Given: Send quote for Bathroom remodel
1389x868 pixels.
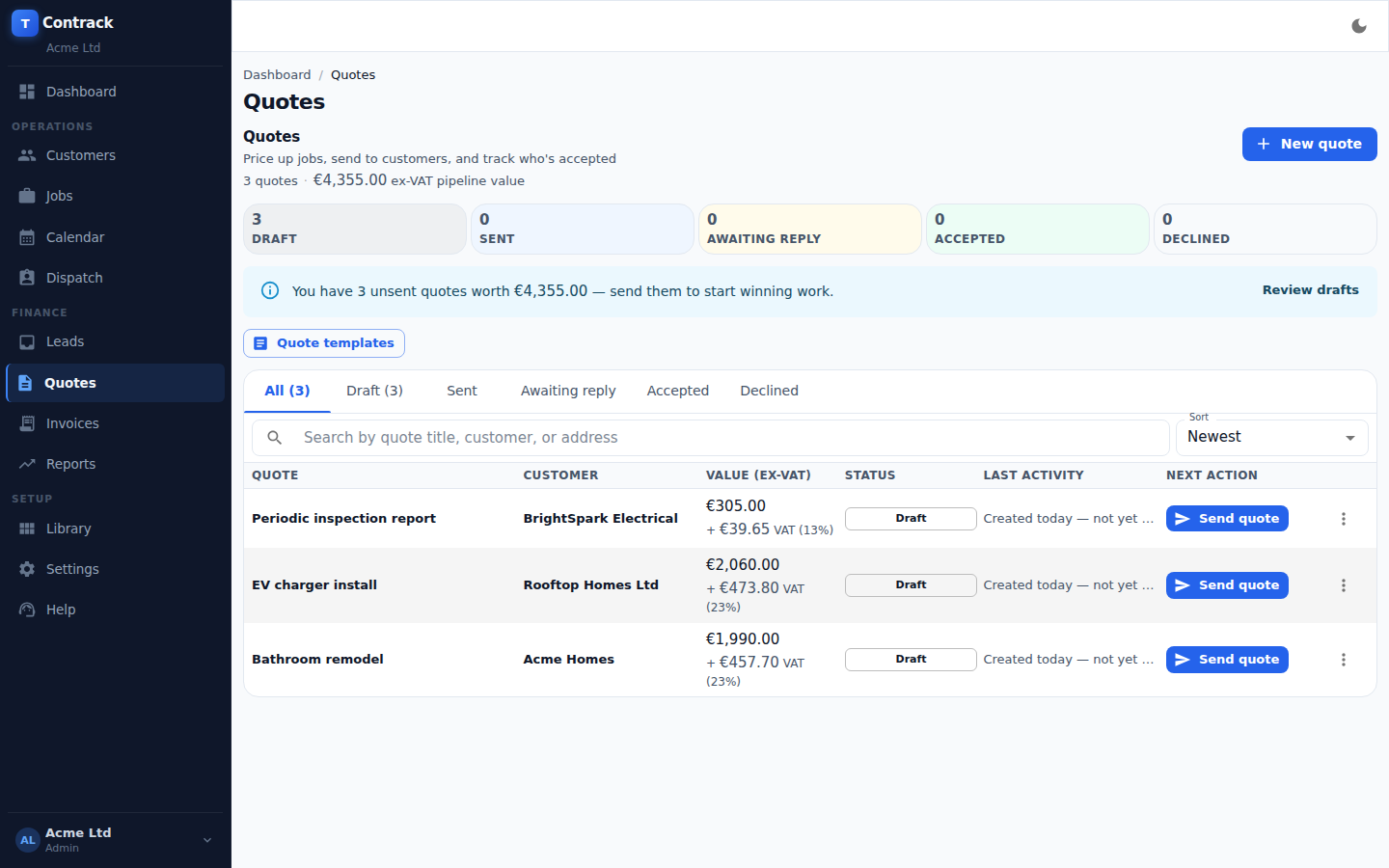Looking at the screenshot, I should (1227, 660).
